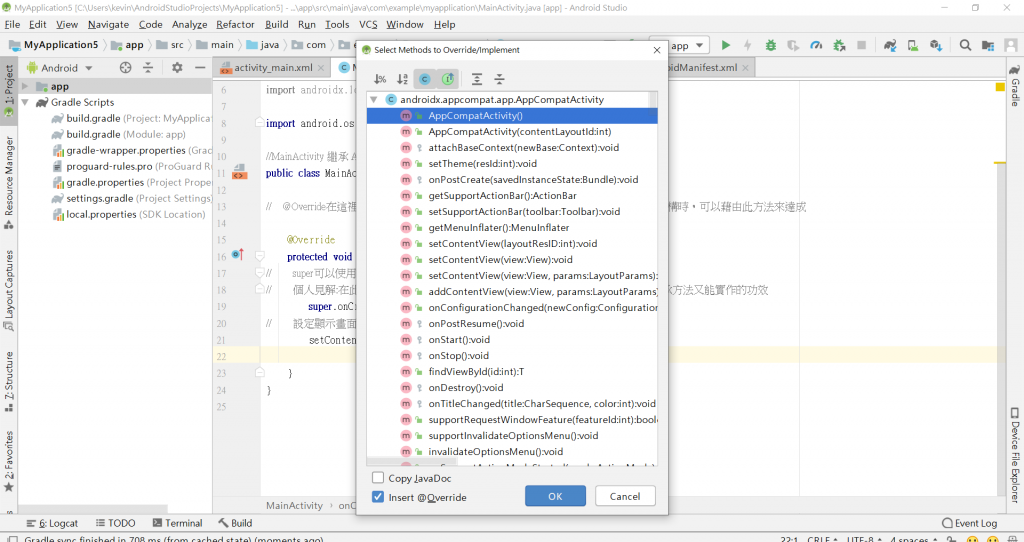Select gradle.properties in Project tree
The image size is (1024, 542).
(x=131, y=183)
